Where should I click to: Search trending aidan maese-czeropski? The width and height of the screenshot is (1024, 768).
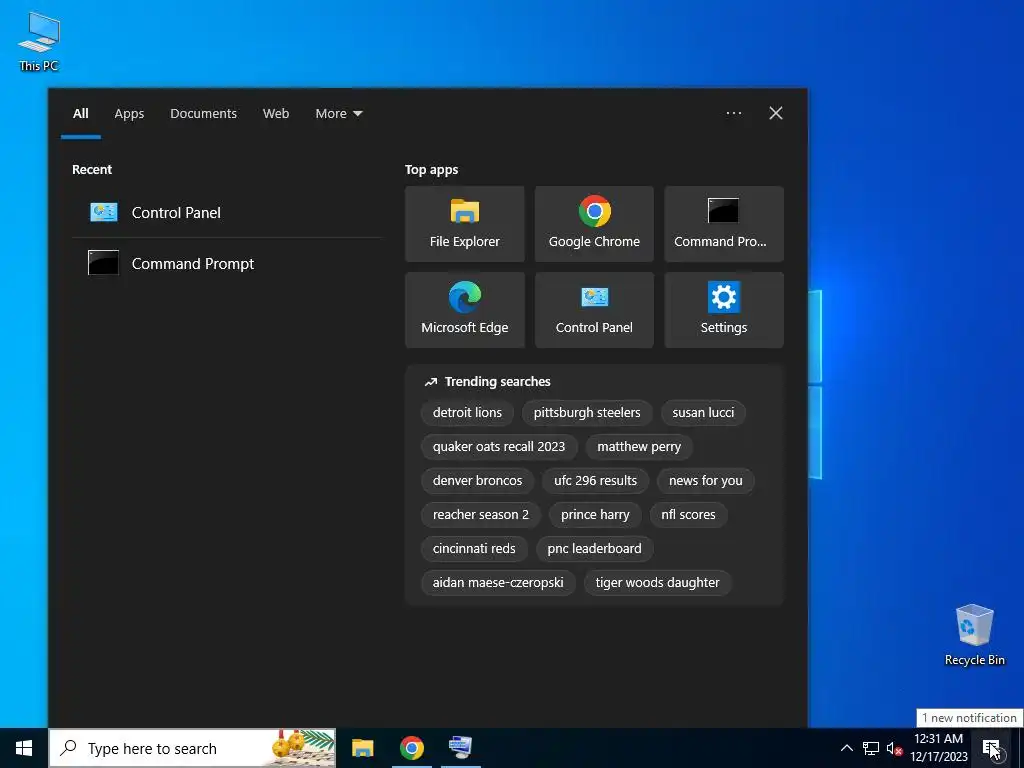pyautogui.click(x=498, y=583)
